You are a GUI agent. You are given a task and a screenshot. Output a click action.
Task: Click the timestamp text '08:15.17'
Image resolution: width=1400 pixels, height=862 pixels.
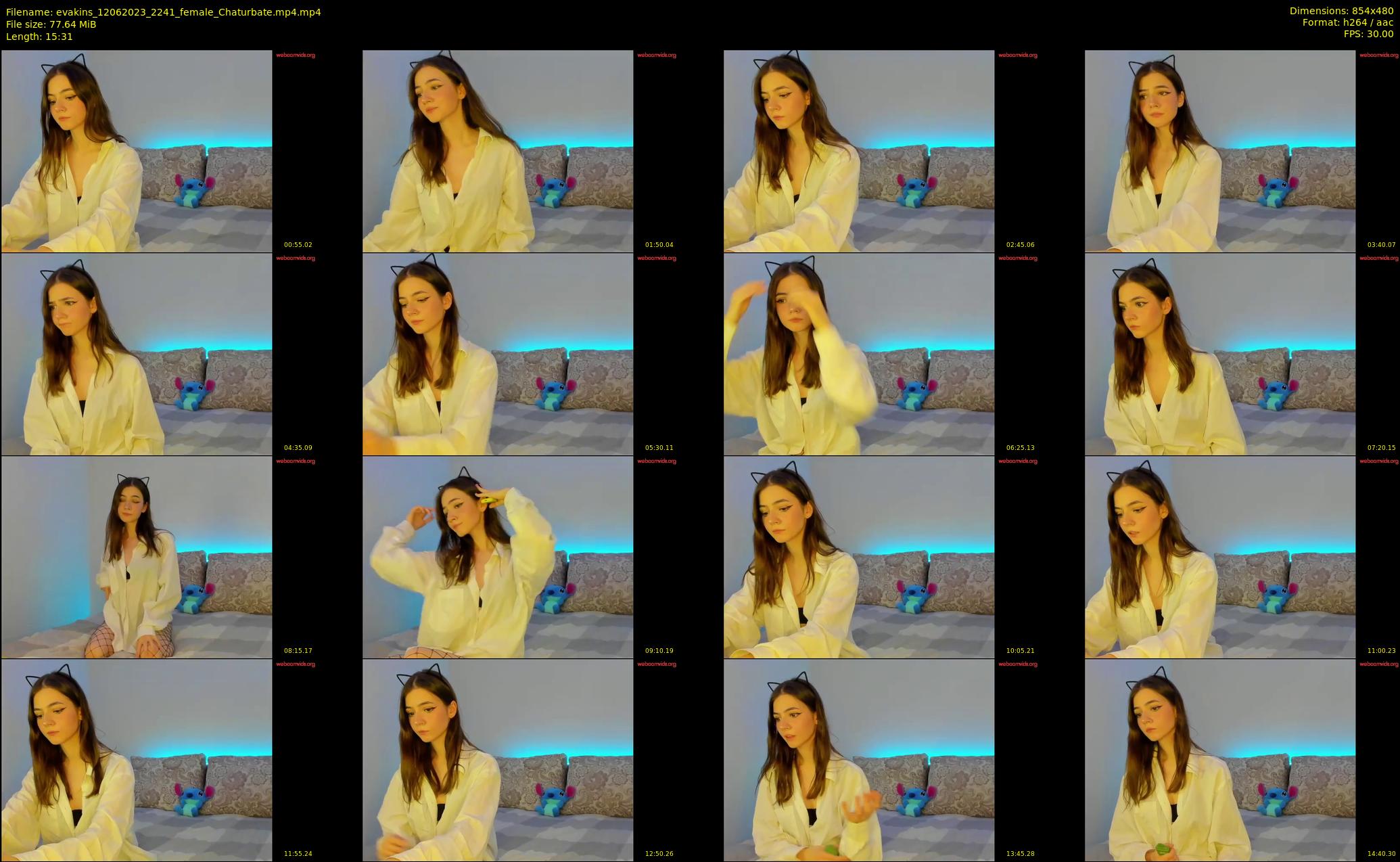point(298,651)
